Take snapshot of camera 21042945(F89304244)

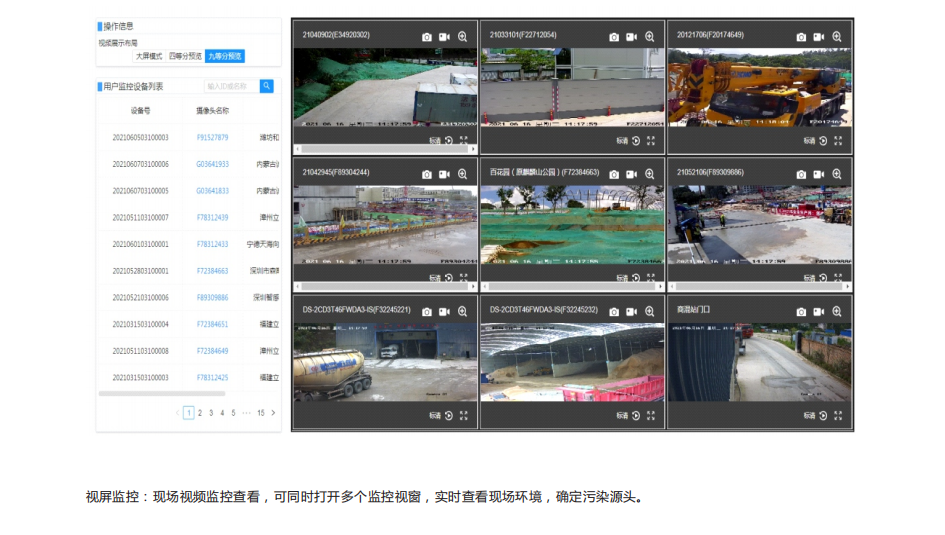pos(427,174)
